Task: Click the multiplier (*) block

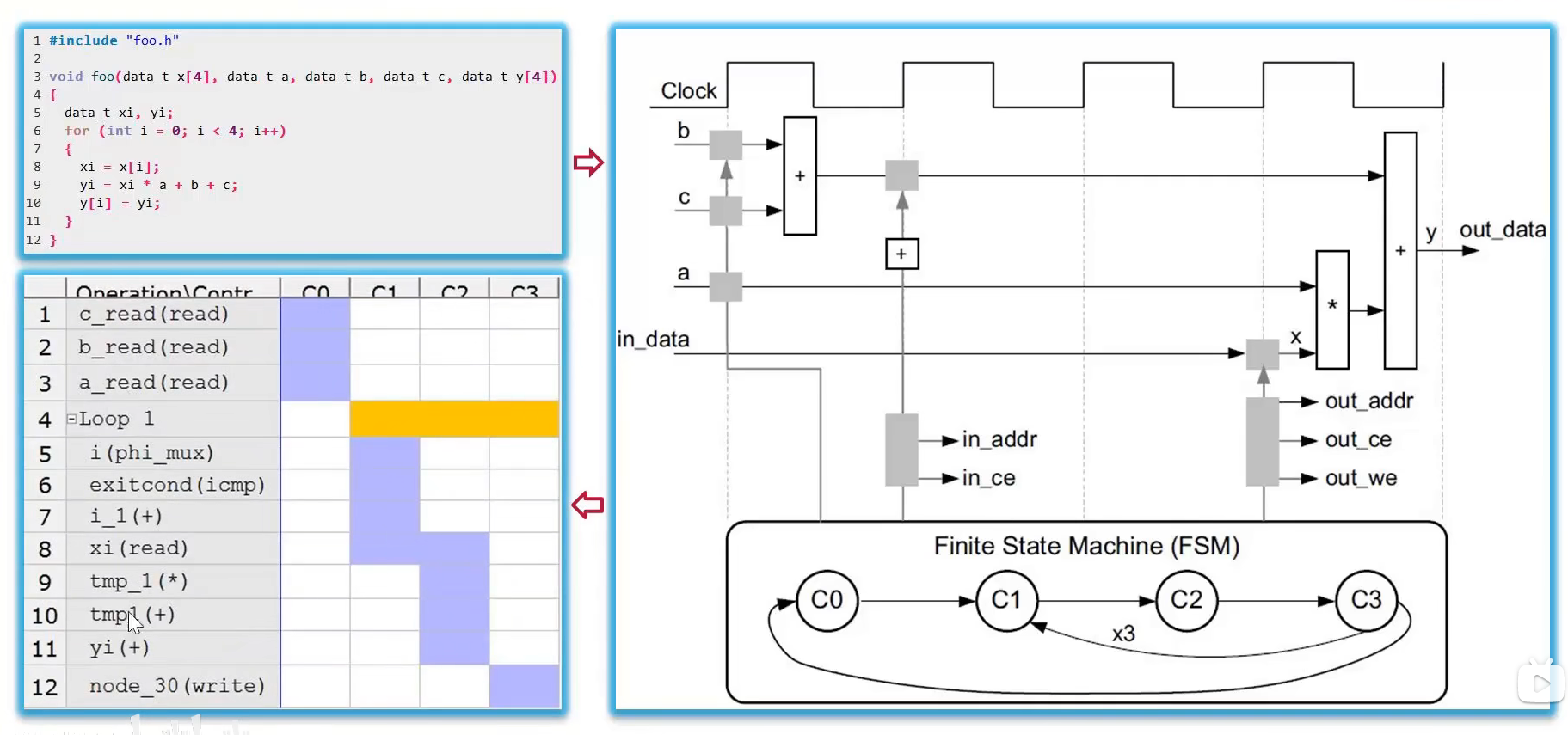Action: coord(1332,309)
